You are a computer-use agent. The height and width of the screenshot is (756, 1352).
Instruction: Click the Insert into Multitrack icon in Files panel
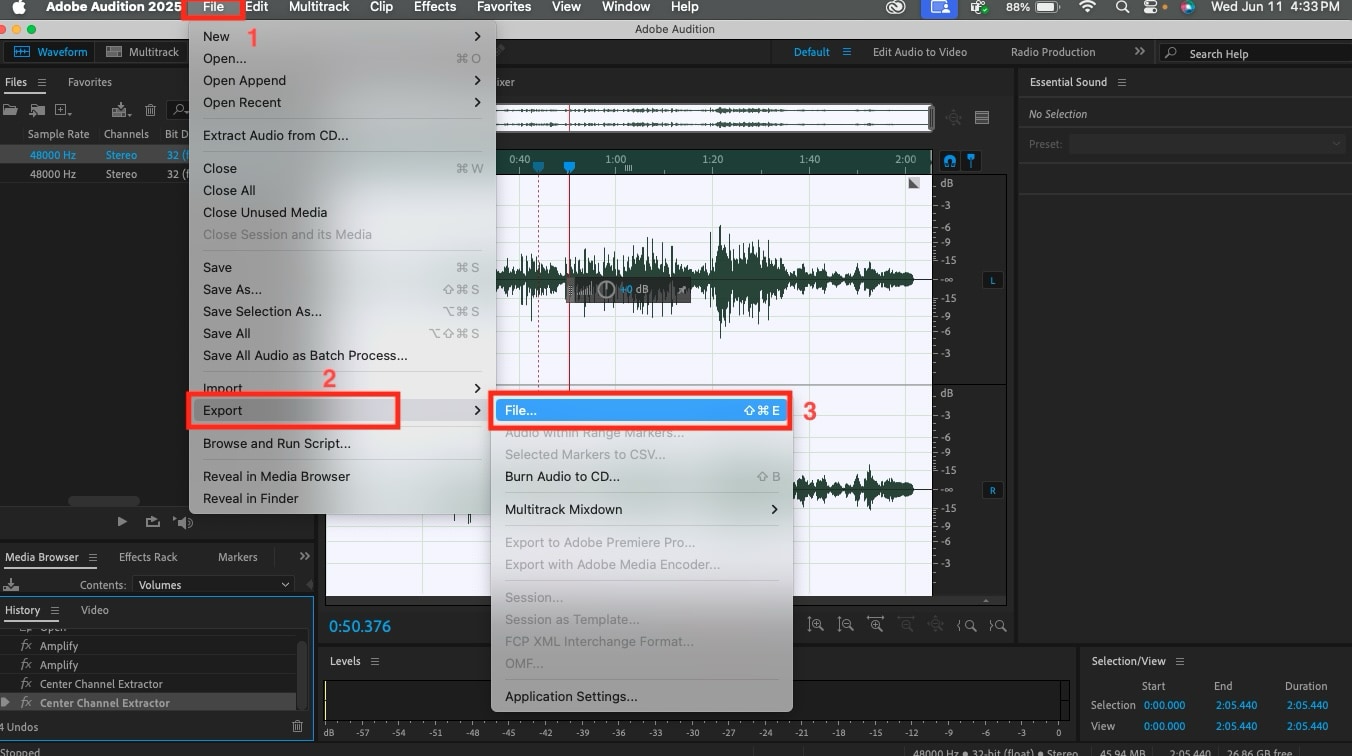122,110
